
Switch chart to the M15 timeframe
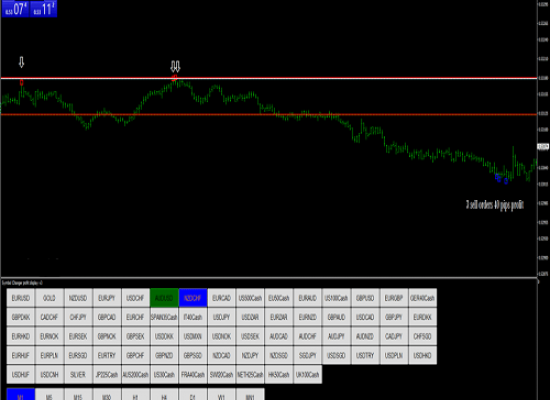(78, 394)
